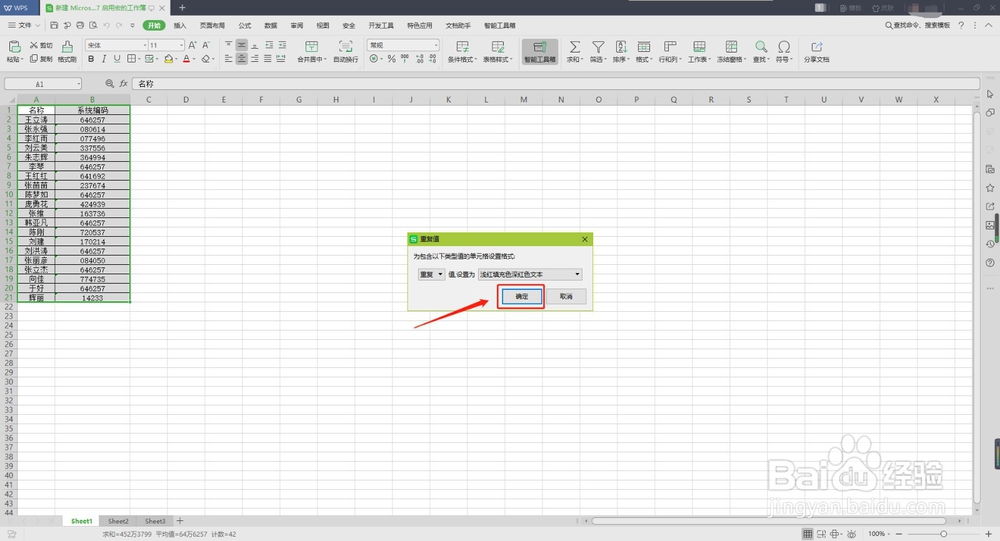Toggle underline formatting
The image size is (1000, 541).
tap(117, 59)
